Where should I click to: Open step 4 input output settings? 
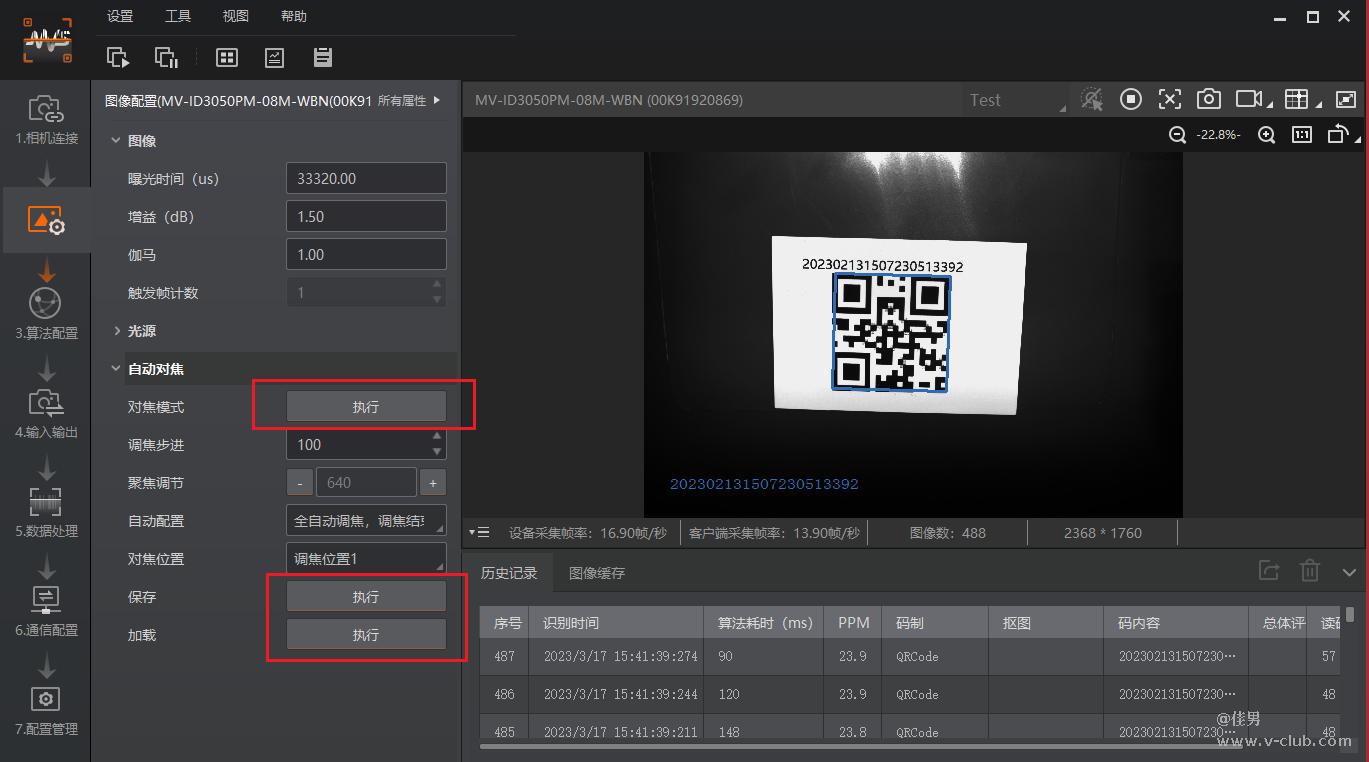pos(46,412)
